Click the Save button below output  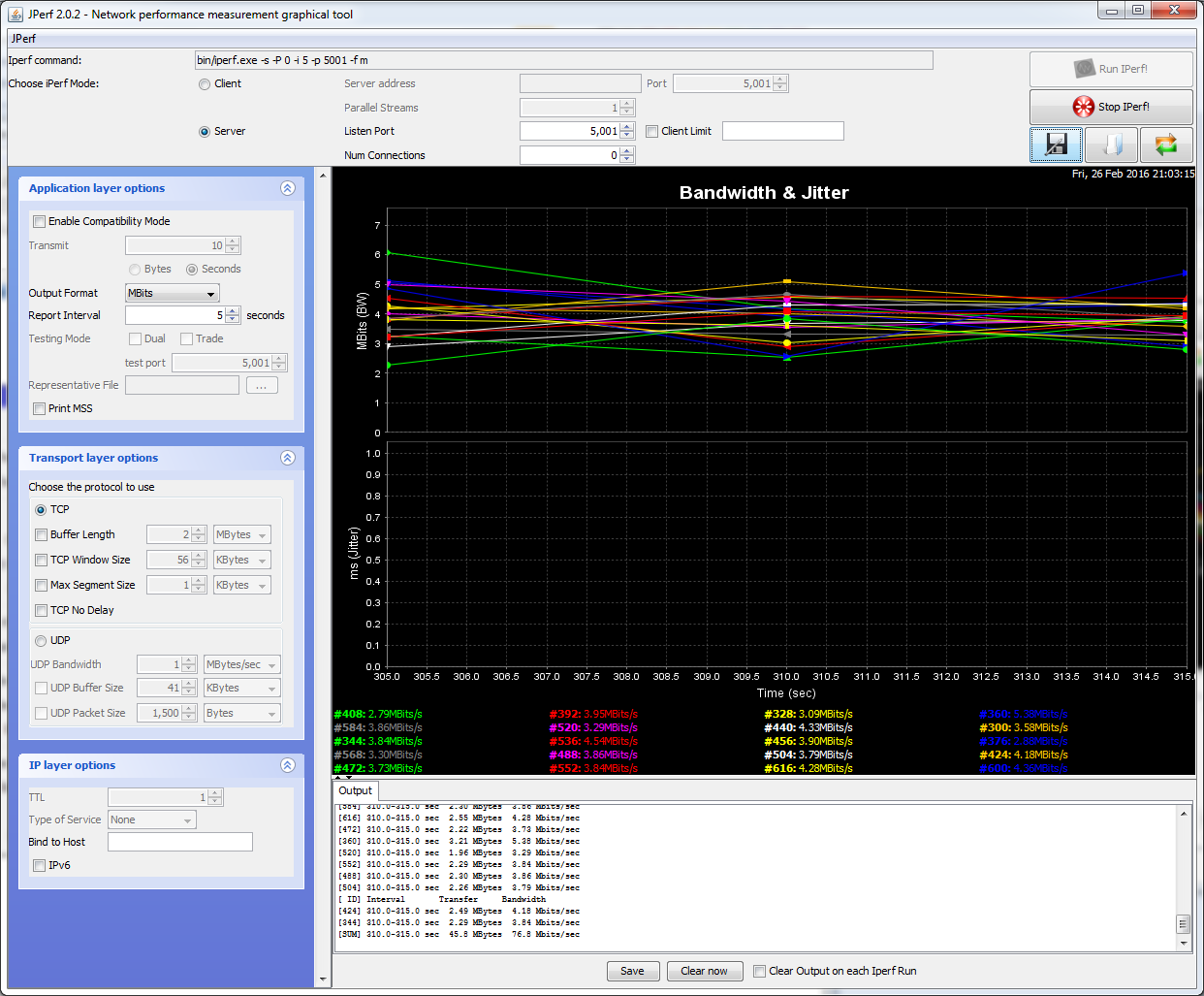(632, 971)
